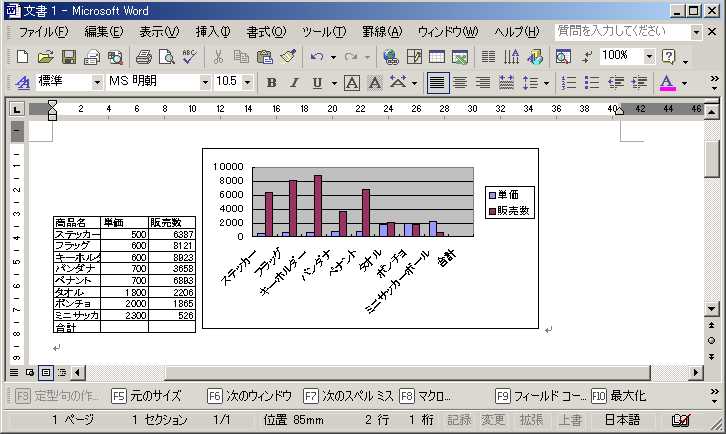The width and height of the screenshot is (726, 434).
Task: Click the Open folder icon
Action: [44, 57]
